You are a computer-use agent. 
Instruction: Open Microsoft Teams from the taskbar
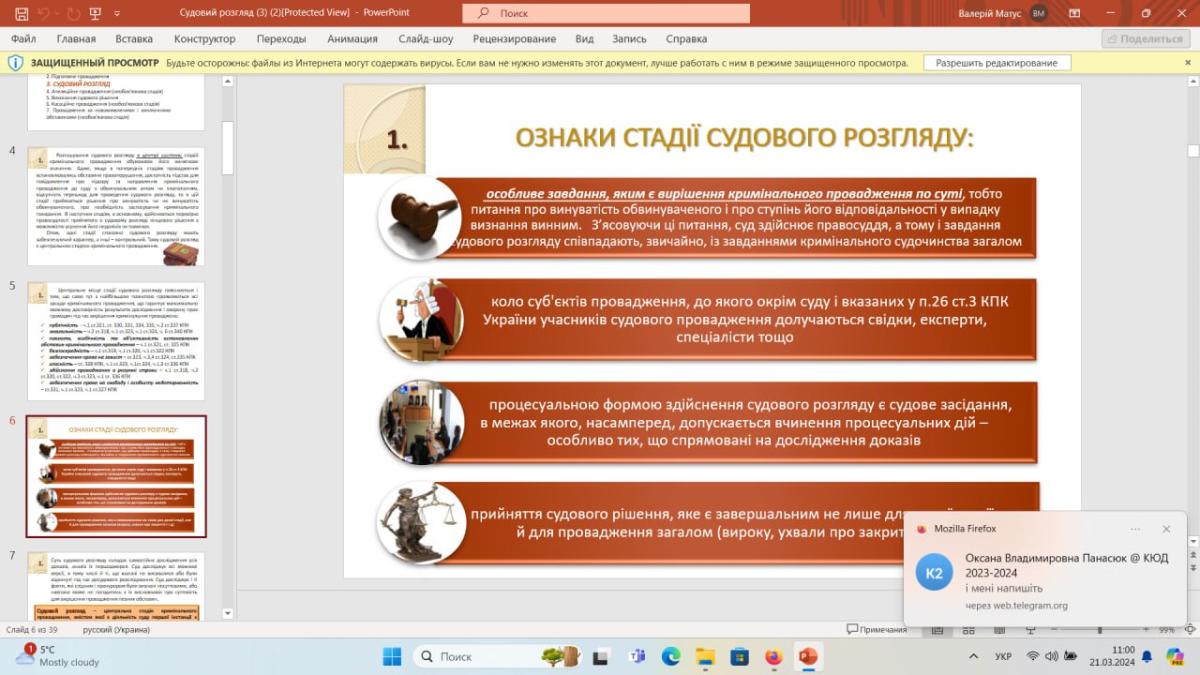click(x=636, y=657)
